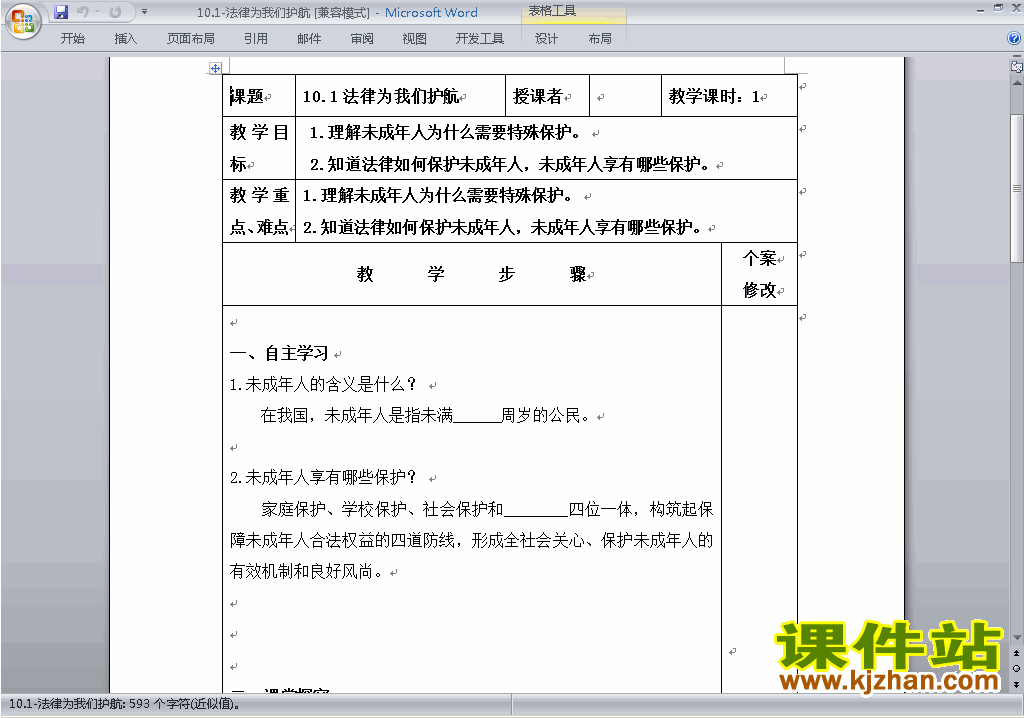The height and width of the screenshot is (718, 1024).
Task: Click the 个案修改 header cell
Action: pyautogui.click(x=760, y=274)
